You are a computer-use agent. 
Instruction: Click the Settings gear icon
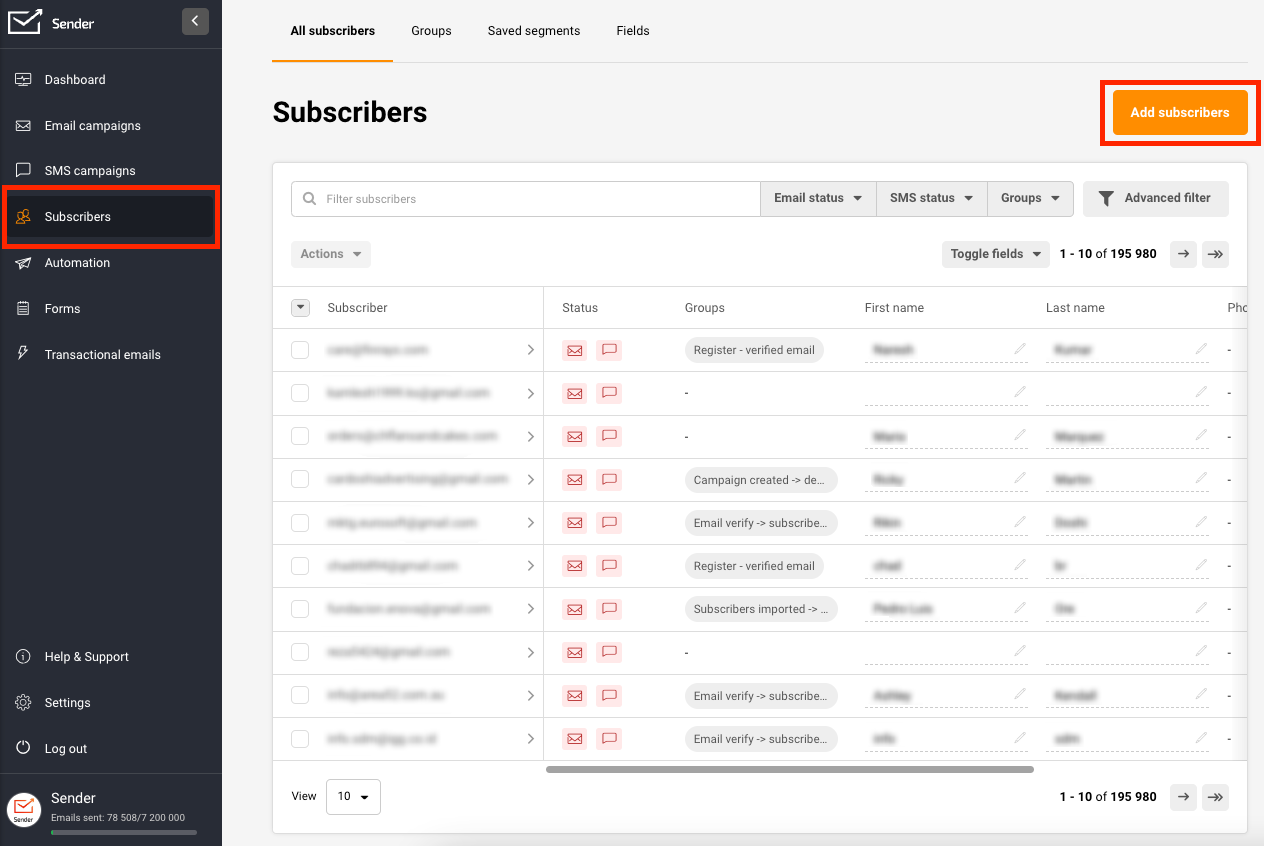click(x=23, y=703)
